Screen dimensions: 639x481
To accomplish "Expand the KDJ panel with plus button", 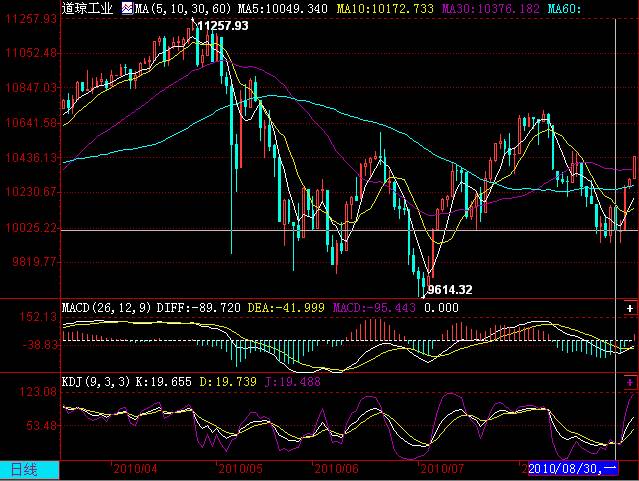I will tap(630, 382).
